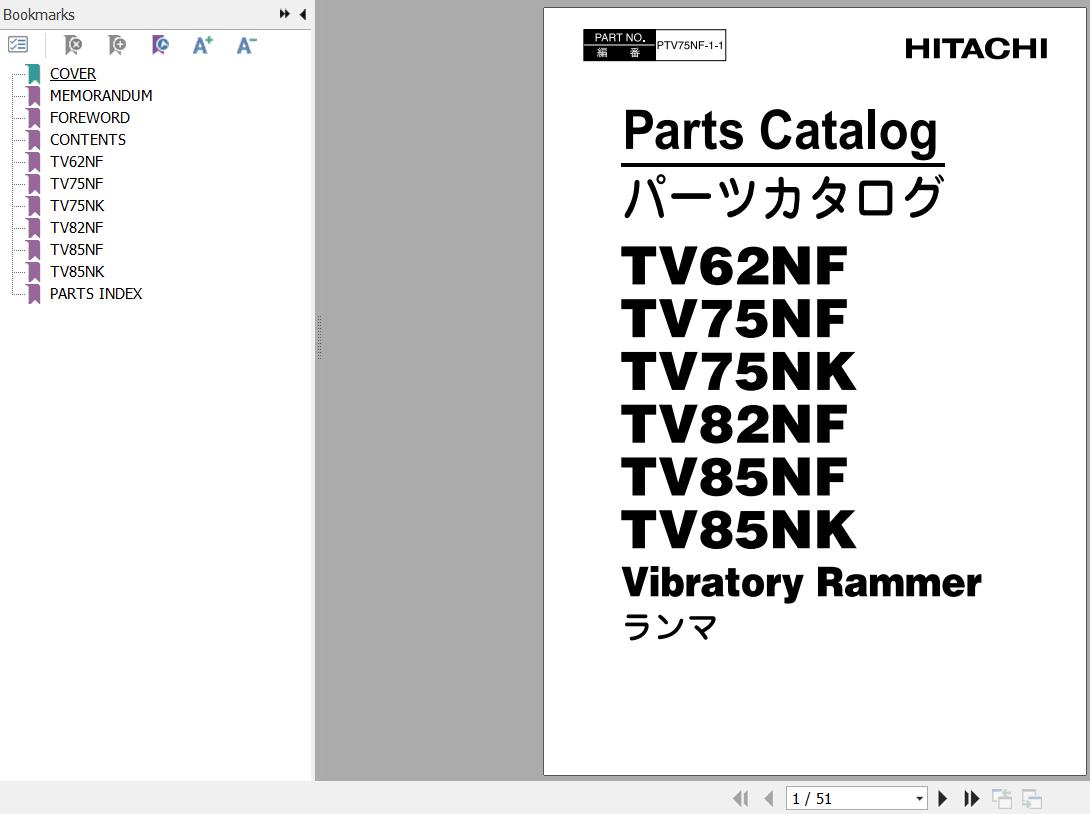This screenshot has height=814, width=1090.
Task: Select the TV85NF bookmark
Action: point(76,250)
